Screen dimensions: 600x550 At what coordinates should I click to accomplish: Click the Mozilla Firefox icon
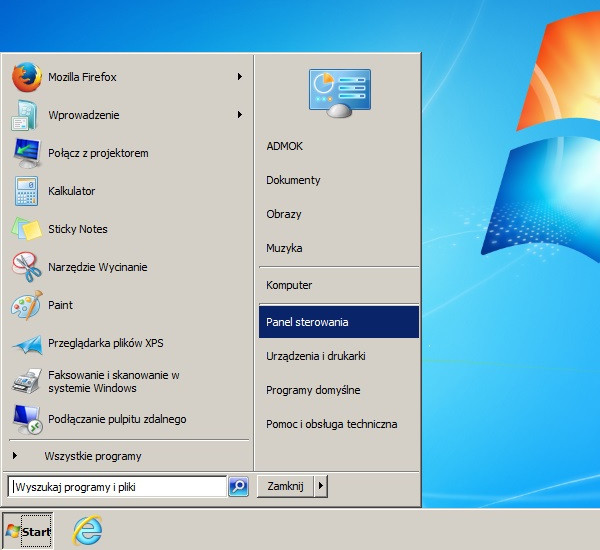point(26,77)
